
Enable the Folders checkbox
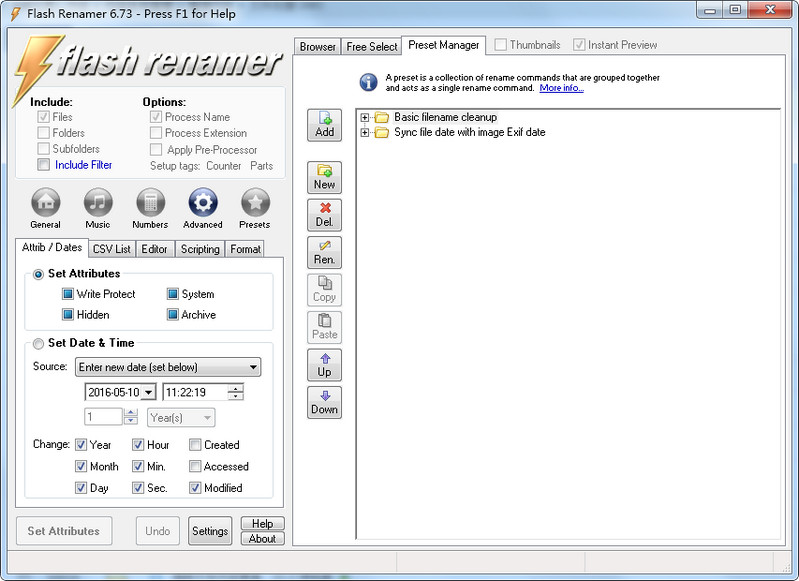[43, 133]
